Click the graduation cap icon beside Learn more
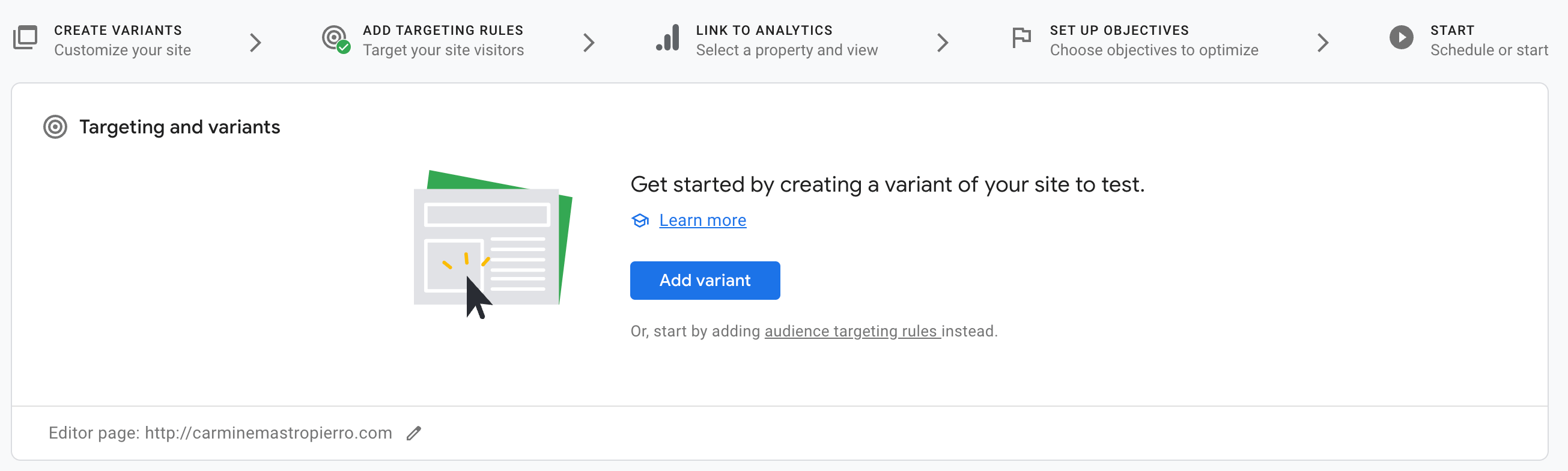The height and width of the screenshot is (471, 1568). (x=640, y=220)
